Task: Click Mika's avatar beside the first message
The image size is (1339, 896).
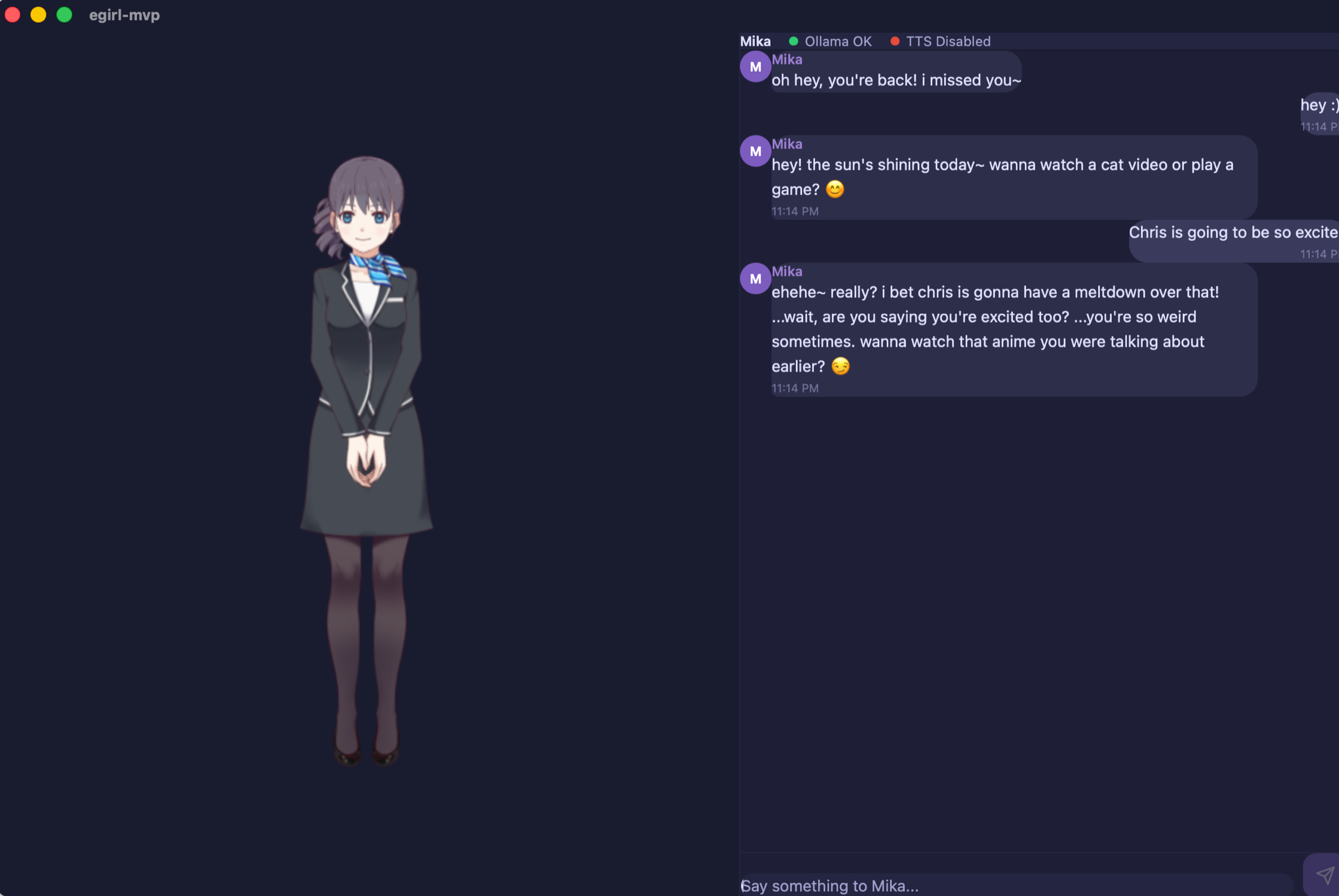Action: (x=755, y=67)
